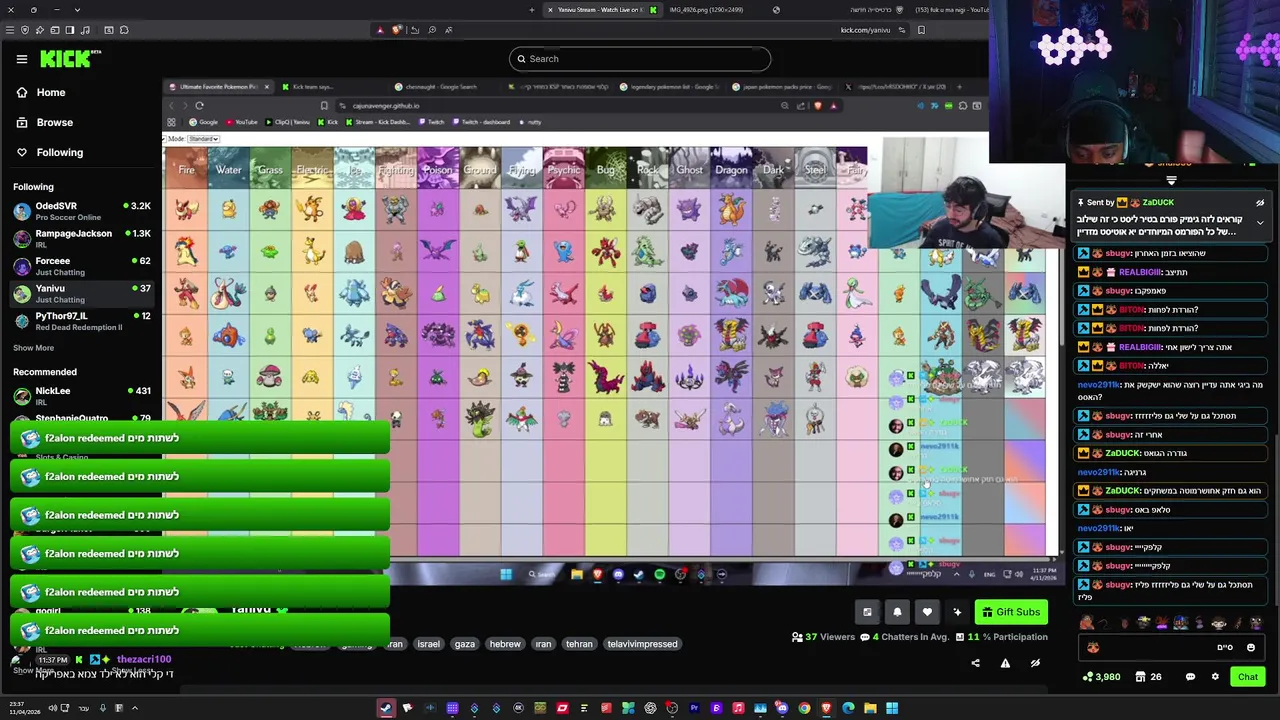Screen dimensions: 1280x720
Task: Toggle the hide eye-slash icon
Action: (1035, 663)
